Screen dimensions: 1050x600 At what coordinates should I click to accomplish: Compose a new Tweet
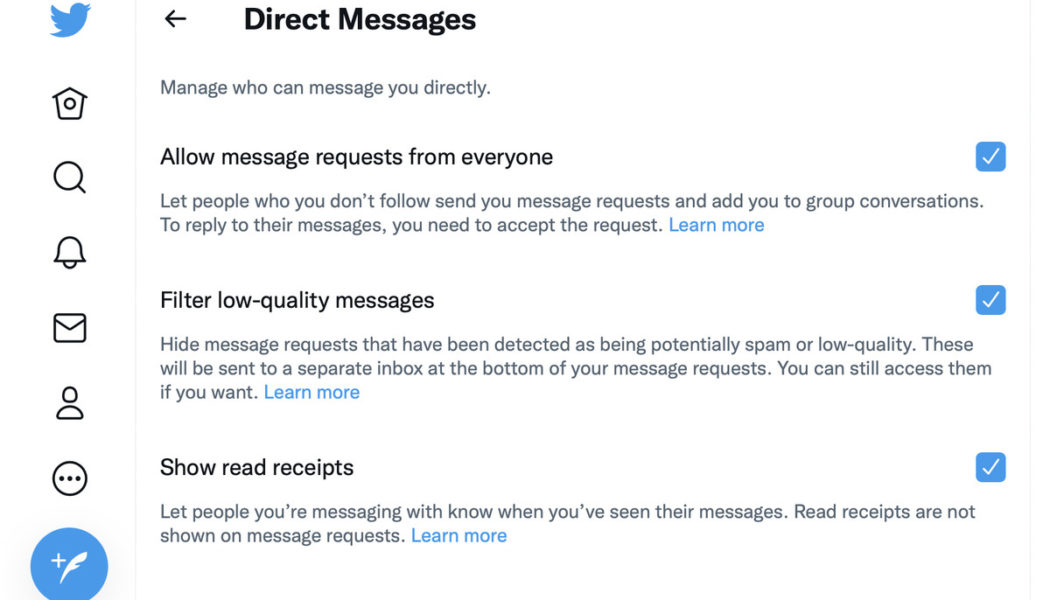(68, 563)
